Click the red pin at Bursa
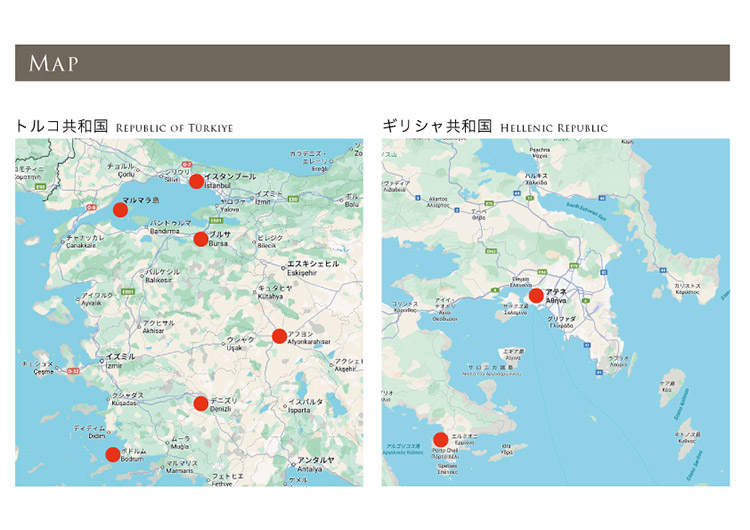The image size is (750, 530). coord(201,238)
